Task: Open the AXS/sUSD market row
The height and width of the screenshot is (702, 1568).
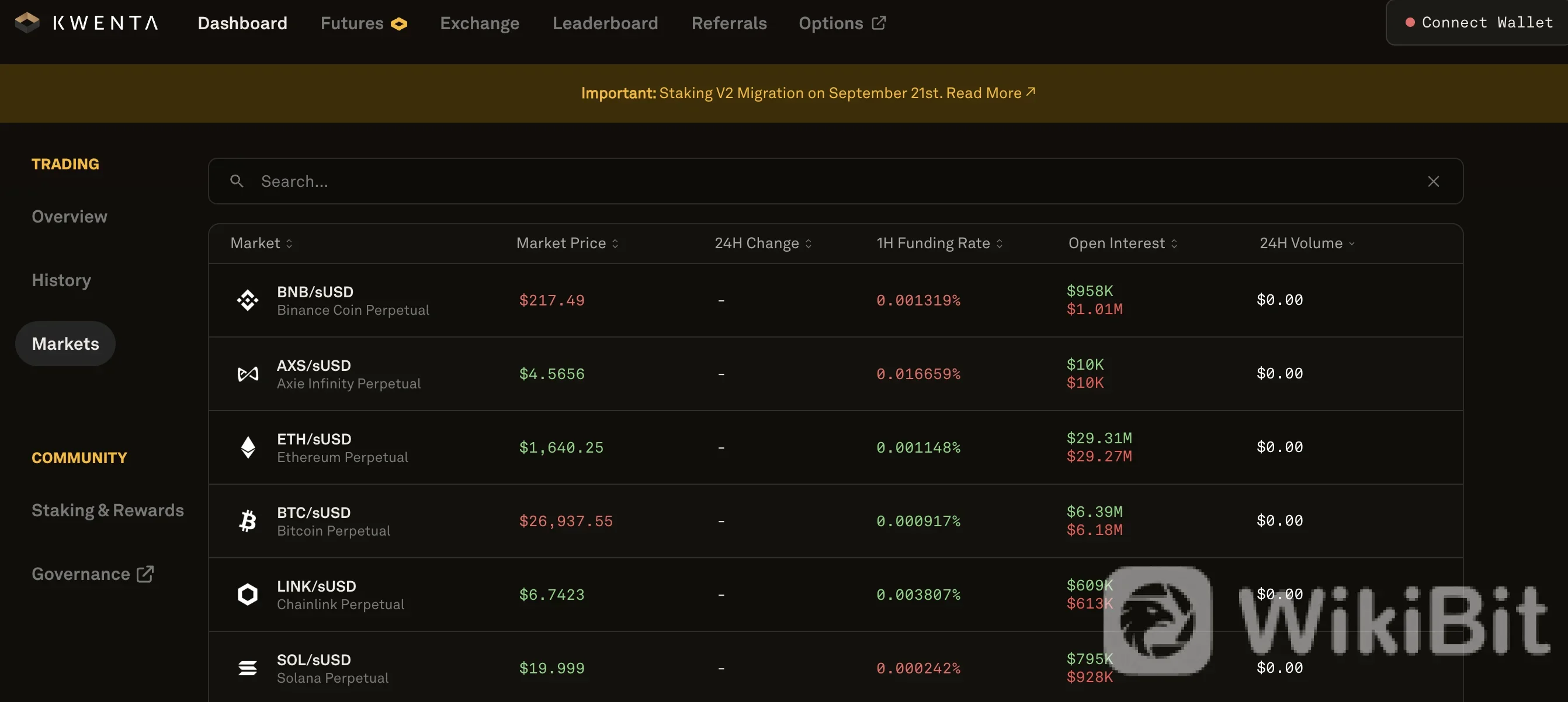Action: pos(835,374)
